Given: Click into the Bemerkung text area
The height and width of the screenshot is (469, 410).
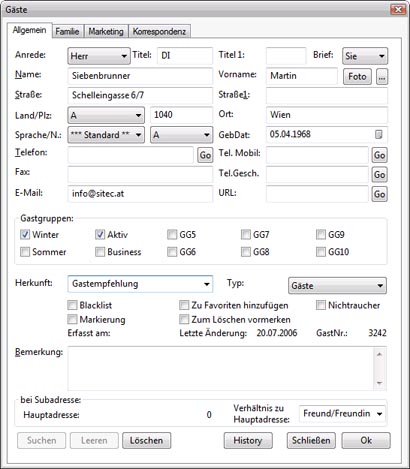Looking at the screenshot, I should pyautogui.click(x=221, y=368).
